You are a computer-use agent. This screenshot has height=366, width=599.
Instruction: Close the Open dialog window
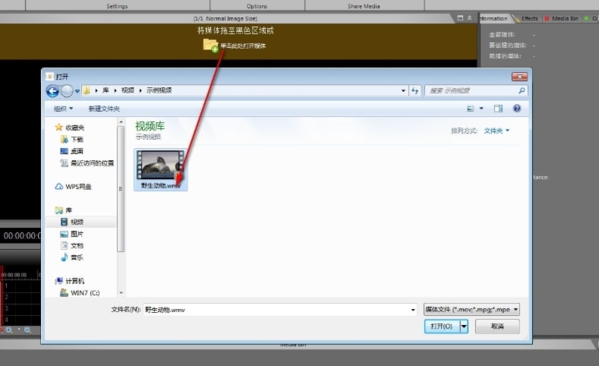[519, 77]
